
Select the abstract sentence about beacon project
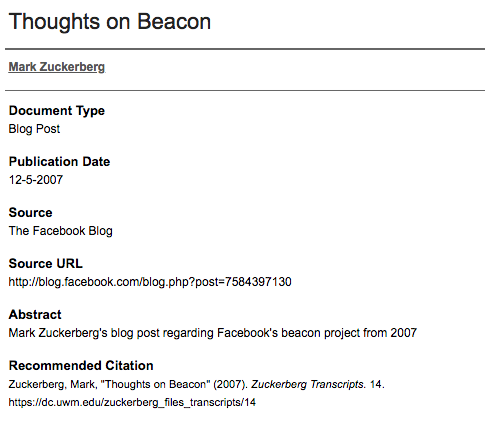(213, 333)
